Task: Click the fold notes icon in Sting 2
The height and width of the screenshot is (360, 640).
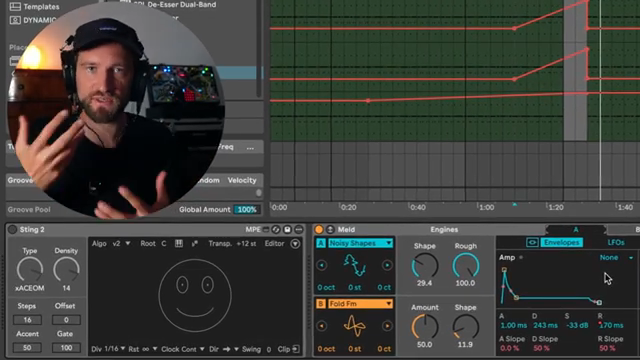Action: point(195,243)
